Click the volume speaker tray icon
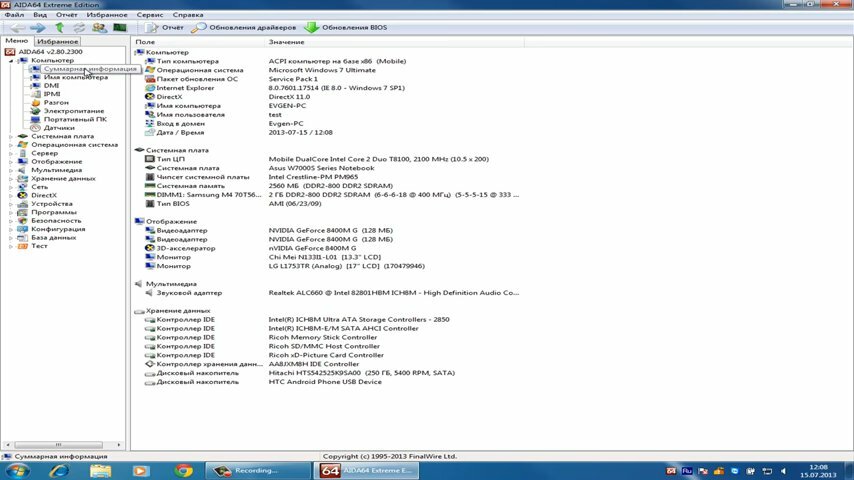Viewport: 854px width, 480px height. pos(783,471)
